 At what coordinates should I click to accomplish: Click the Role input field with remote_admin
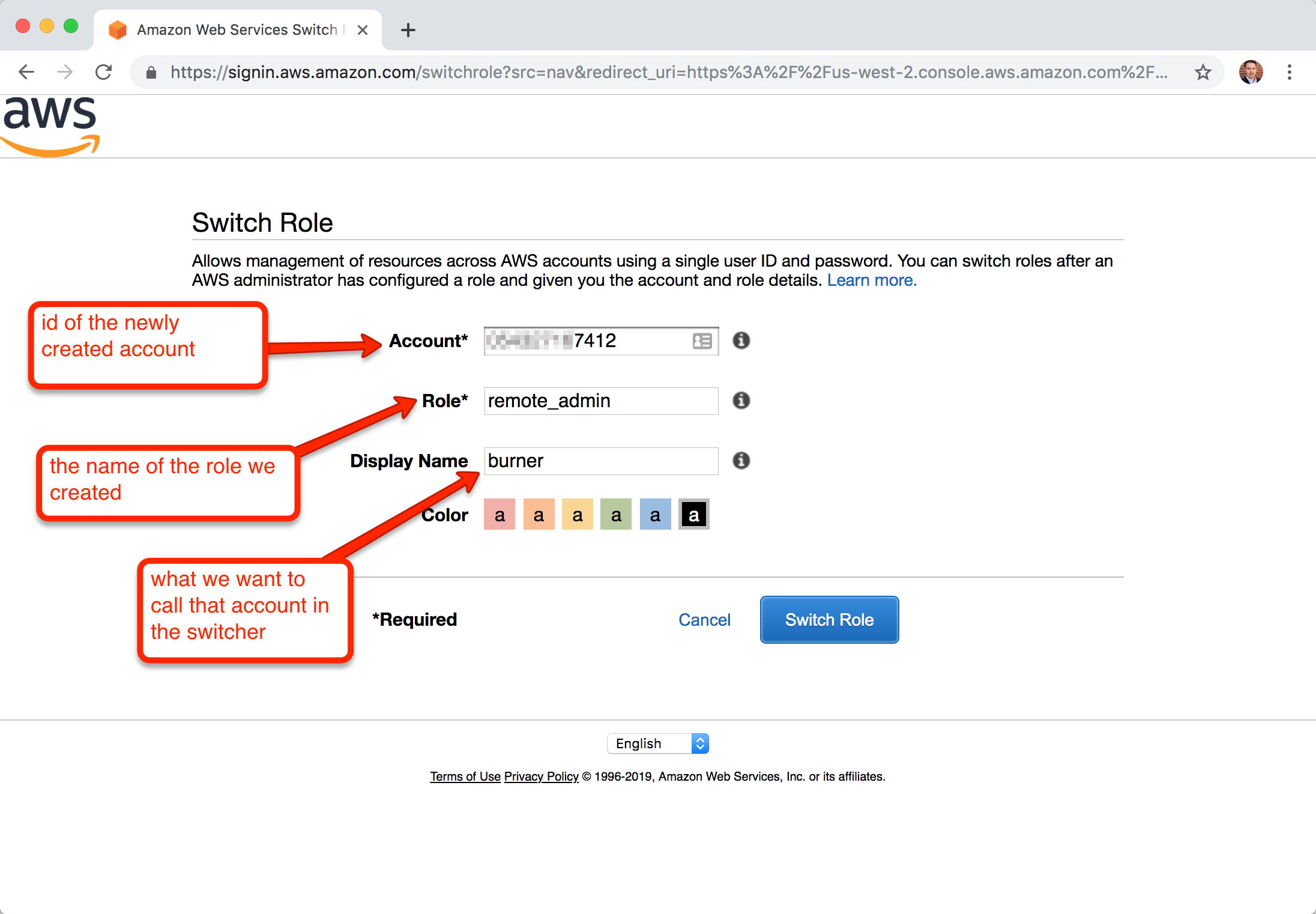600,401
